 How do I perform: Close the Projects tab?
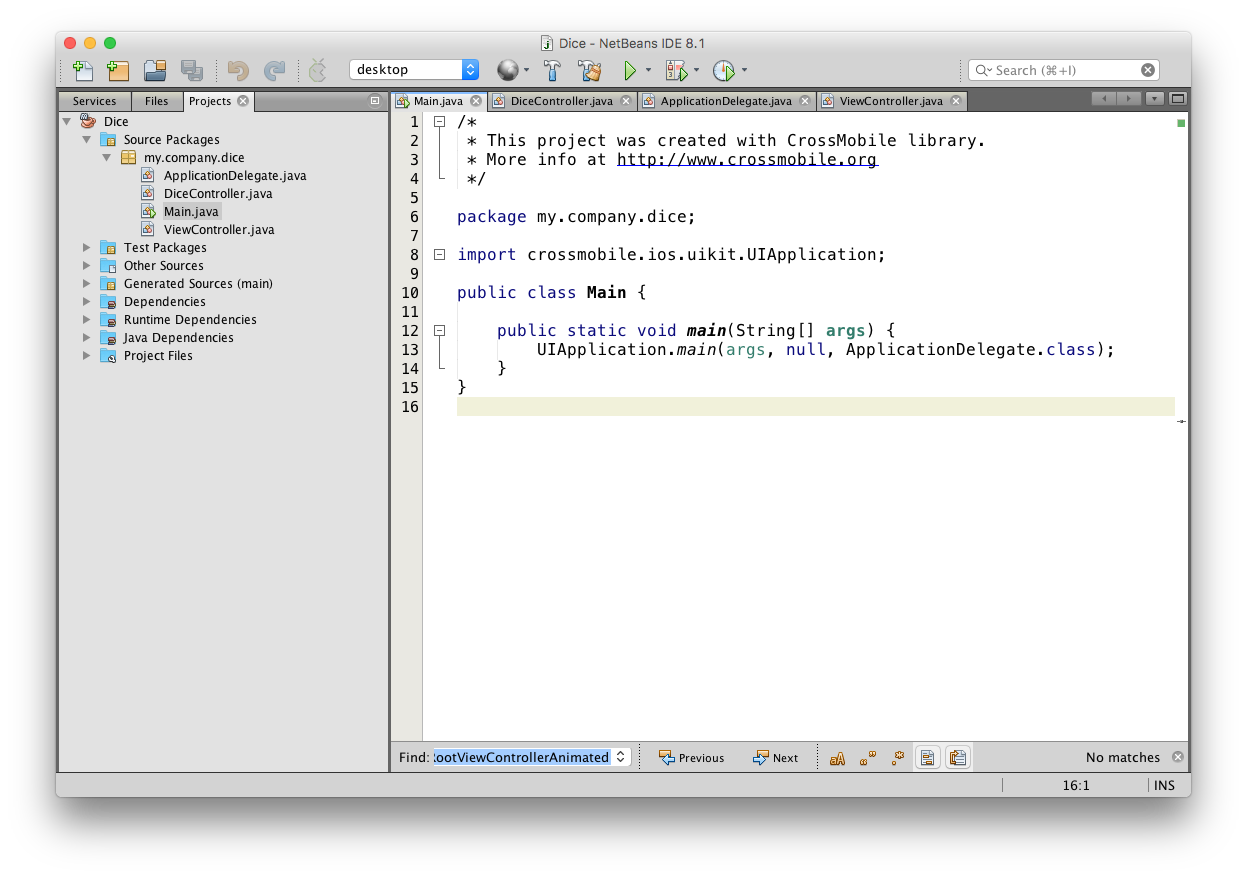tap(243, 101)
